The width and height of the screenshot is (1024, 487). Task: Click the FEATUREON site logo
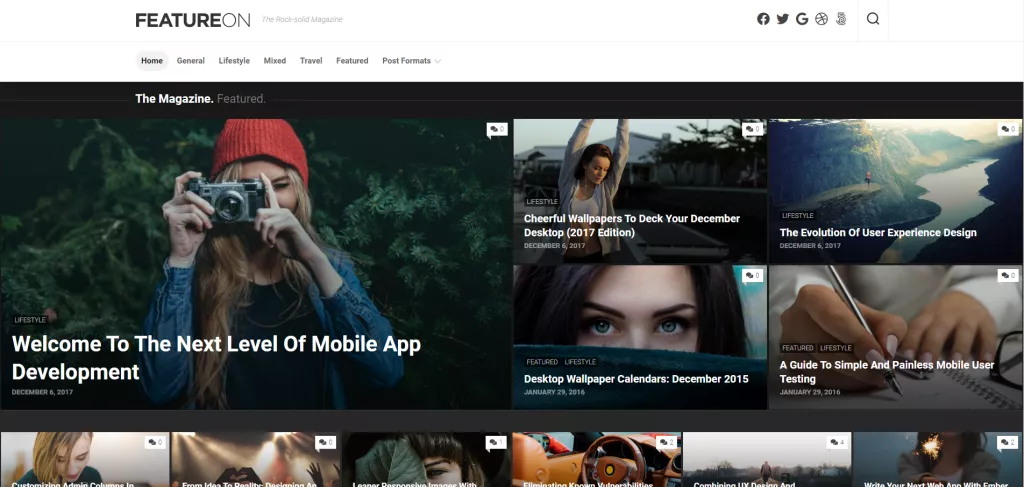click(x=193, y=20)
